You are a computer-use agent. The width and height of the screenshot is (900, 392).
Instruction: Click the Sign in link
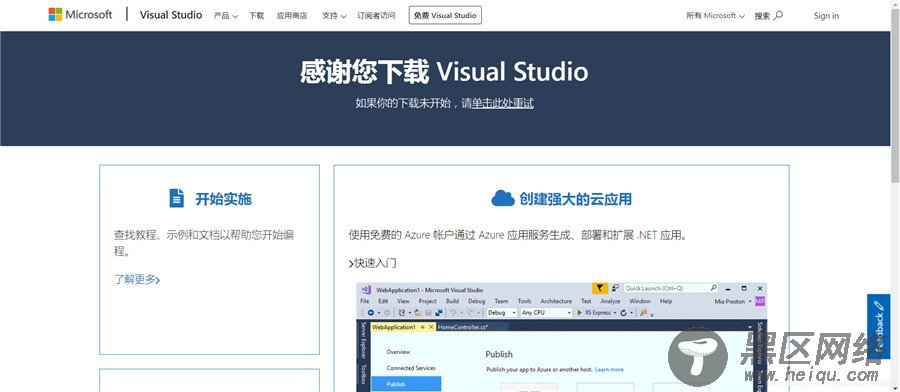(x=826, y=15)
